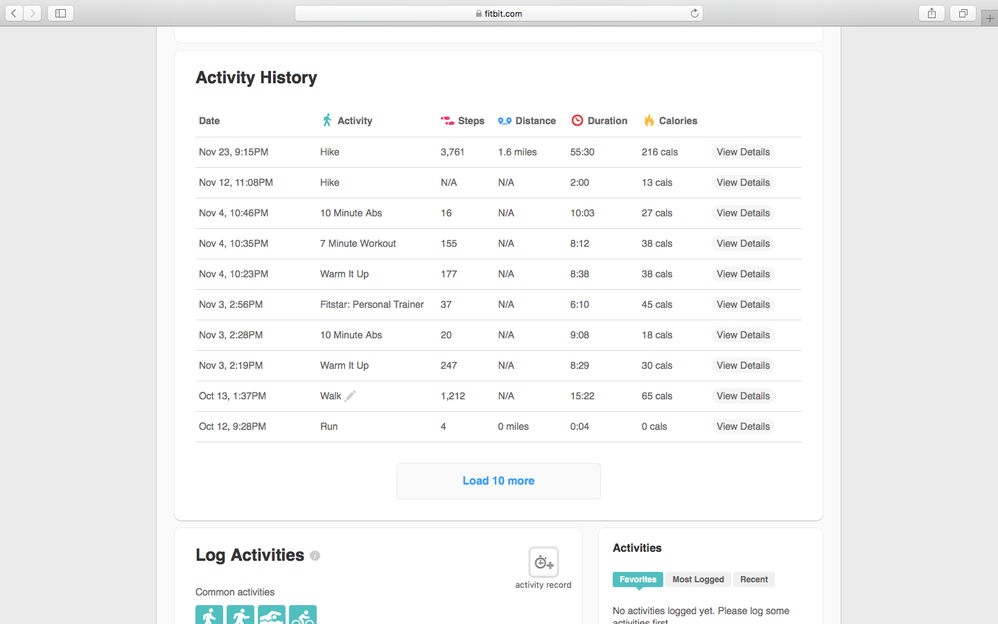This screenshot has height=624, width=998.
Task: View Details for the Nov 23 Hike
Action: pyautogui.click(x=743, y=152)
